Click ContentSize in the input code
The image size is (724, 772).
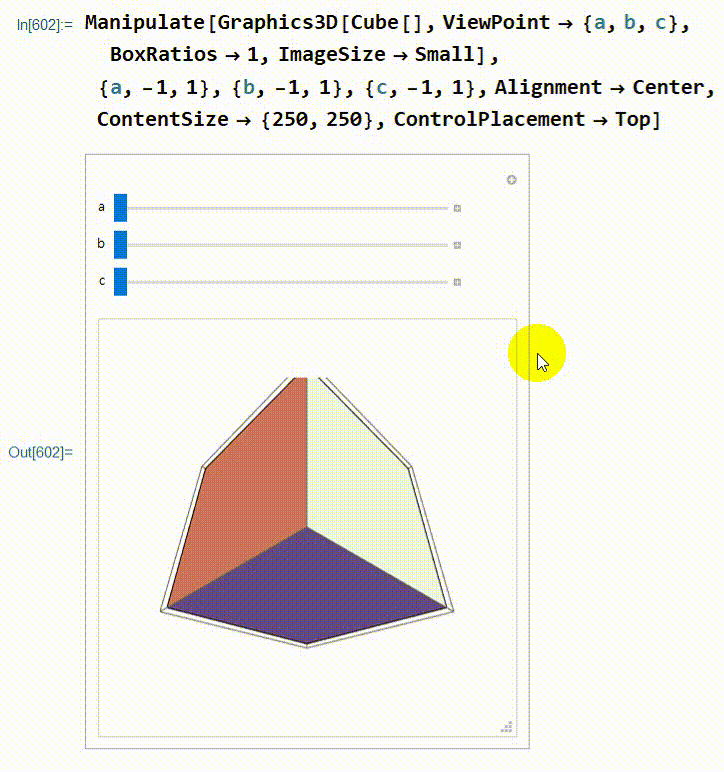tap(163, 119)
